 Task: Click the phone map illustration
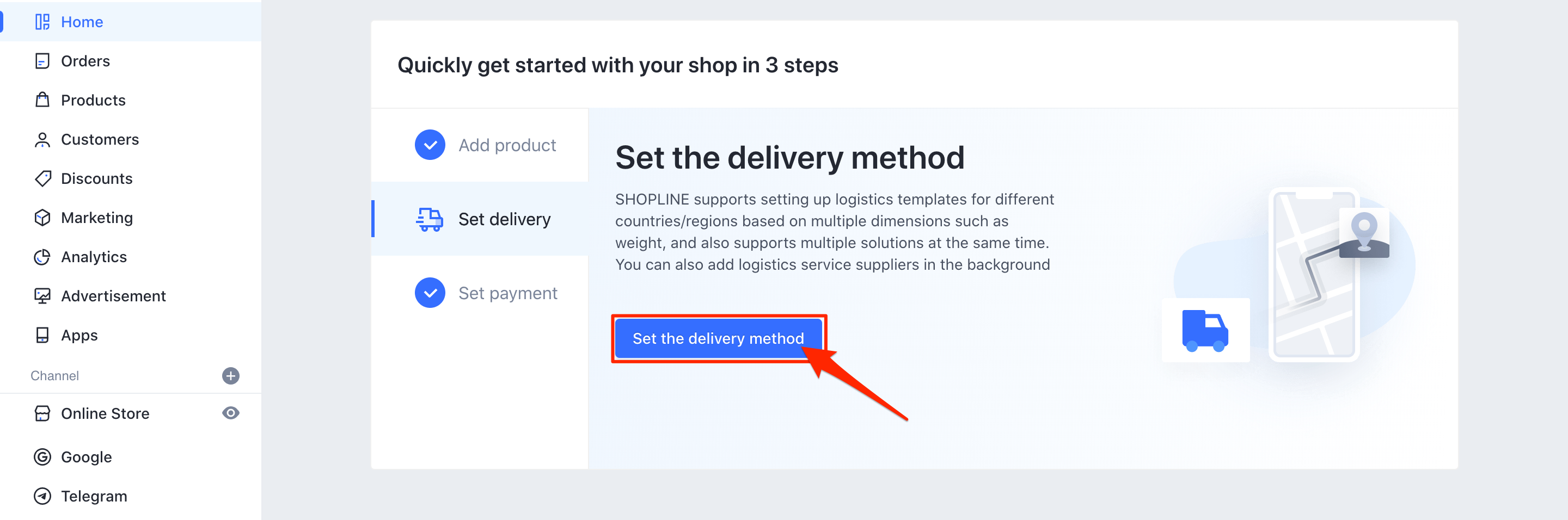point(1315,274)
